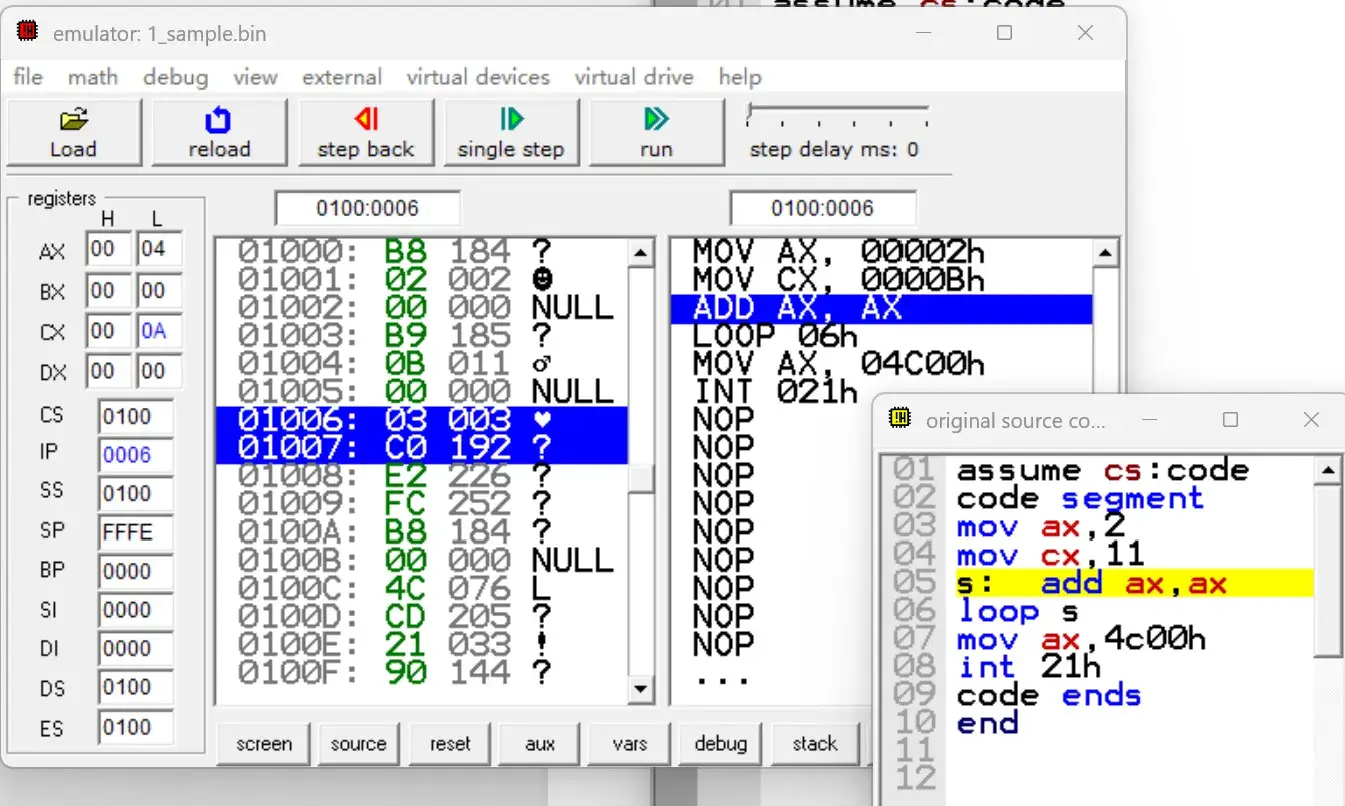Click the stack button
The image size is (1345, 806).
coord(814,744)
